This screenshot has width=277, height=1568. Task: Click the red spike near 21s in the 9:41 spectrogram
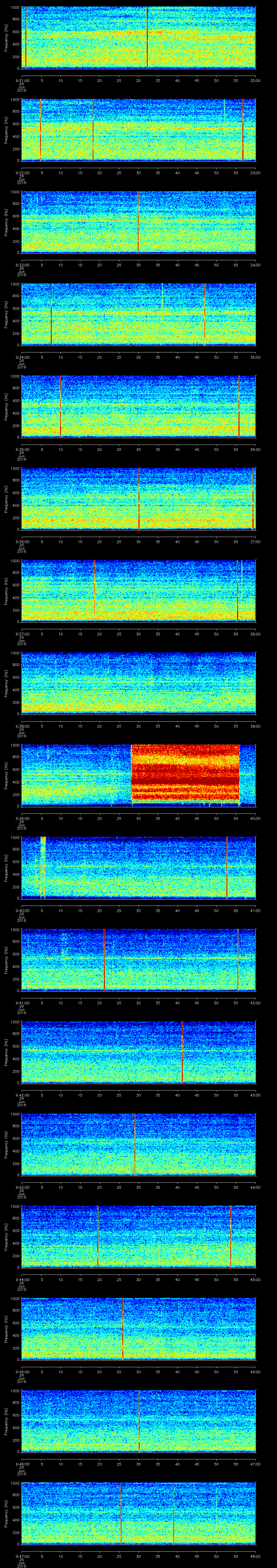click(104, 960)
